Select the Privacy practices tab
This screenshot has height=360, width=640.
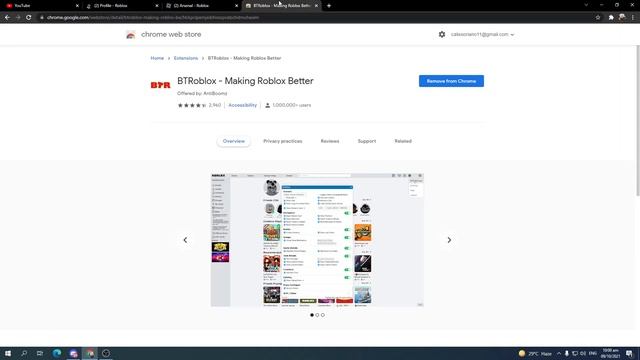point(282,141)
